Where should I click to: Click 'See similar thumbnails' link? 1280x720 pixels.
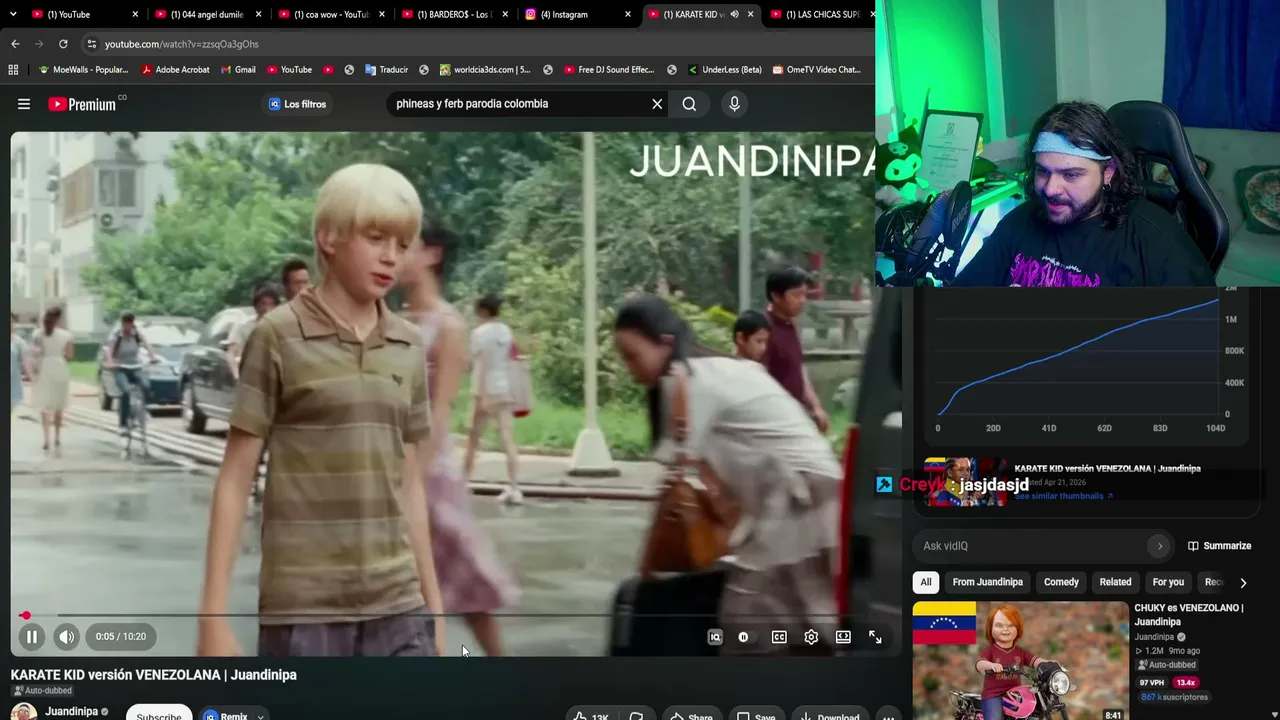tap(1063, 496)
